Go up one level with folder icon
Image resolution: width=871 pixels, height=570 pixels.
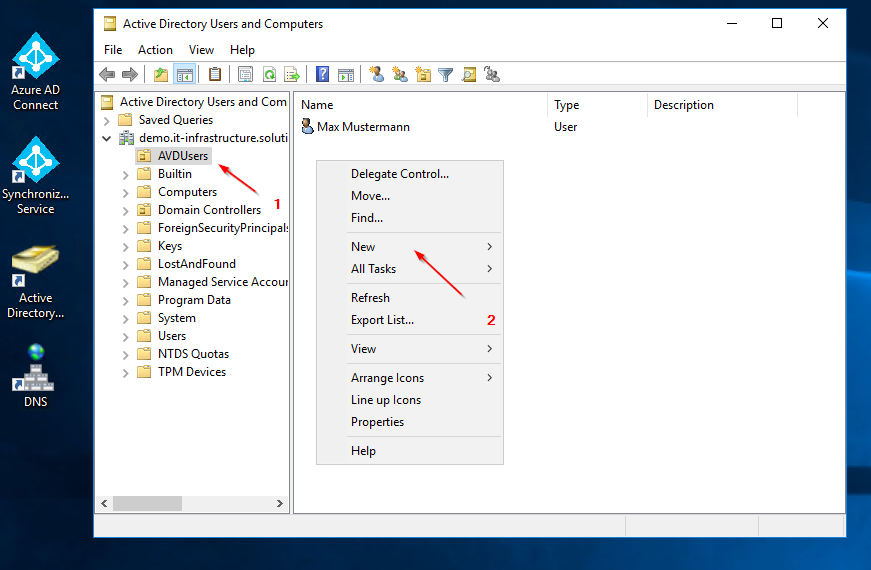coord(161,74)
